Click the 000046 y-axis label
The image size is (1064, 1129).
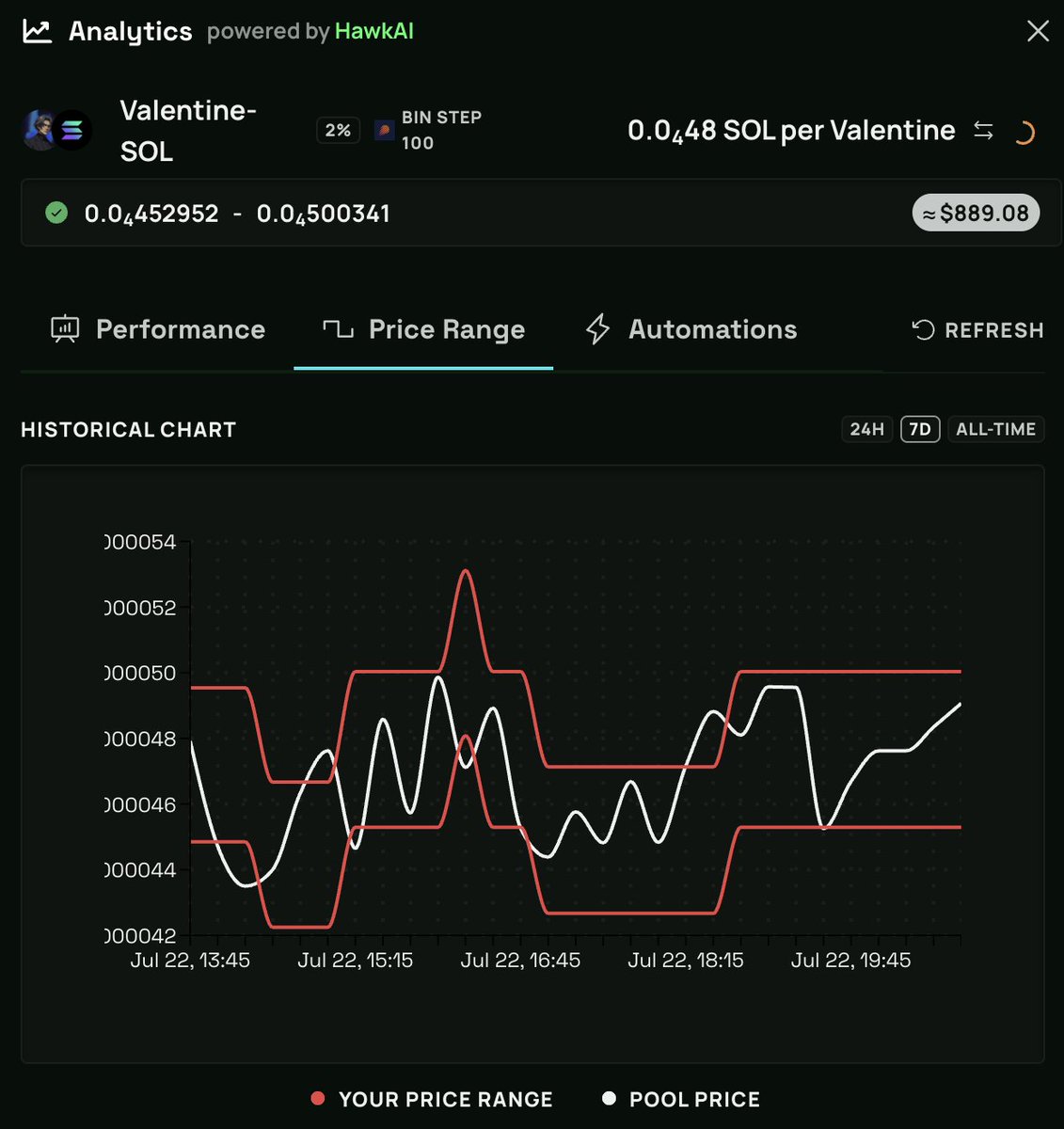click(140, 804)
